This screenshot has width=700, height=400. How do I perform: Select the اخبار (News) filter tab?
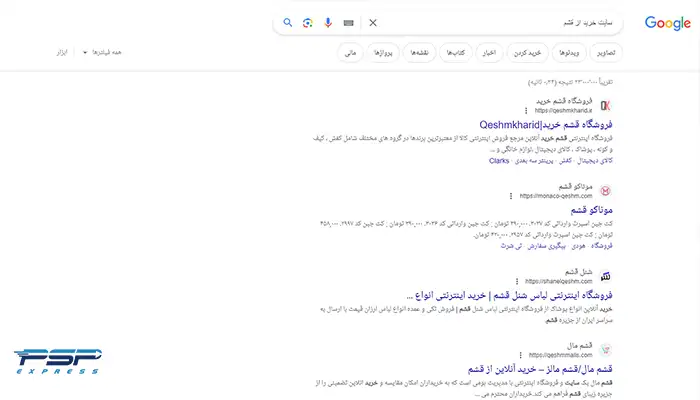[x=489, y=53]
